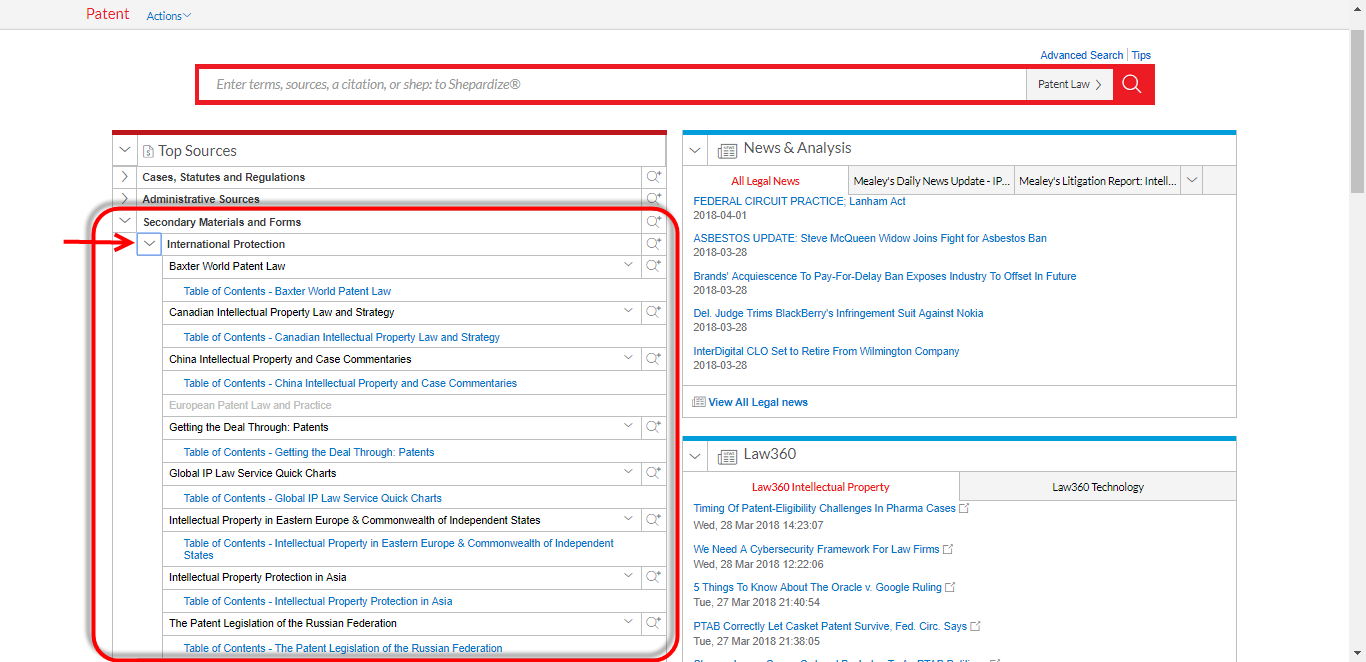Click the Top Sources document icon
This screenshot has height=662, width=1366.
(148, 151)
